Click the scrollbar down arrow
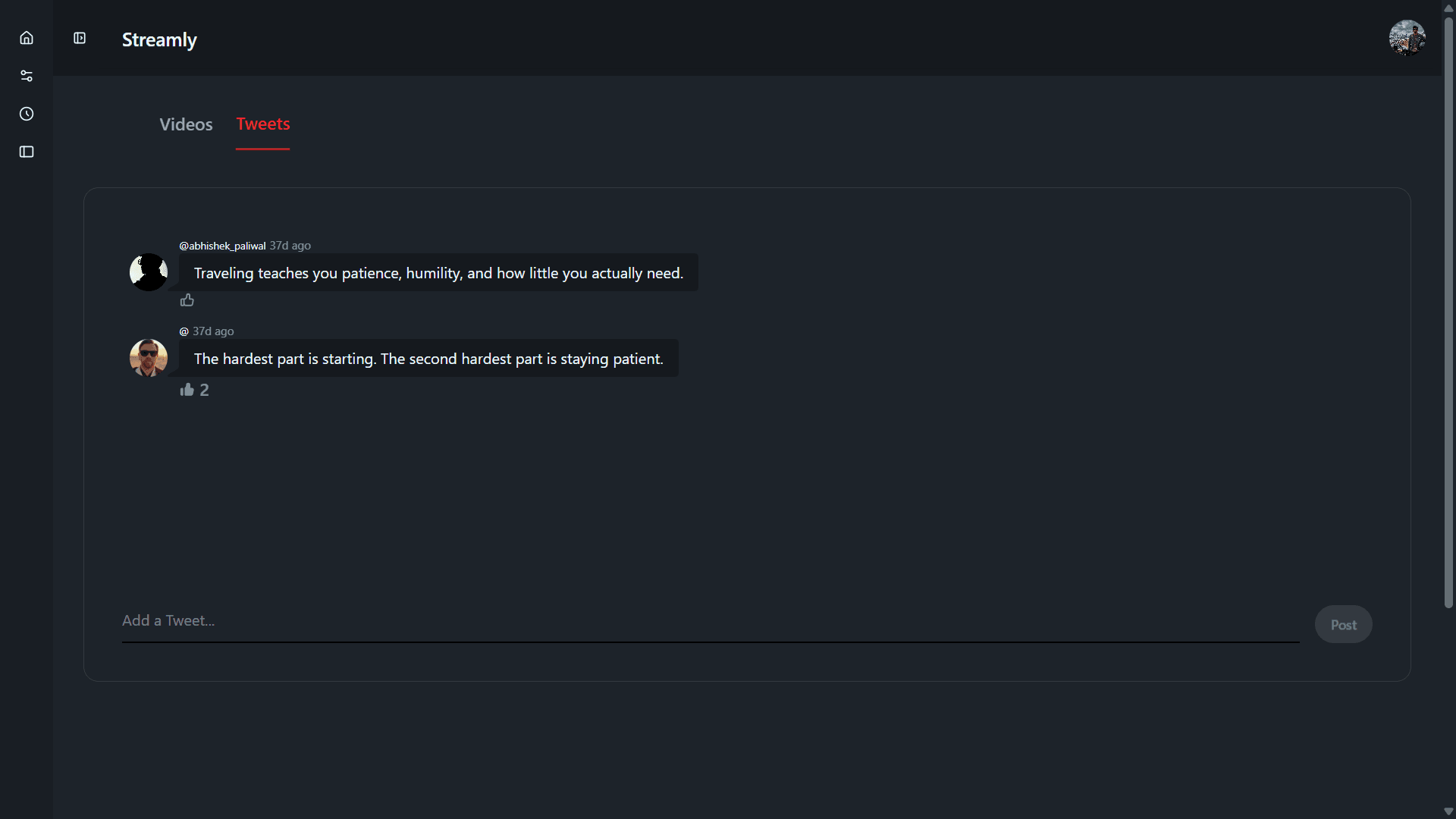The width and height of the screenshot is (1456, 819). click(x=1448, y=811)
